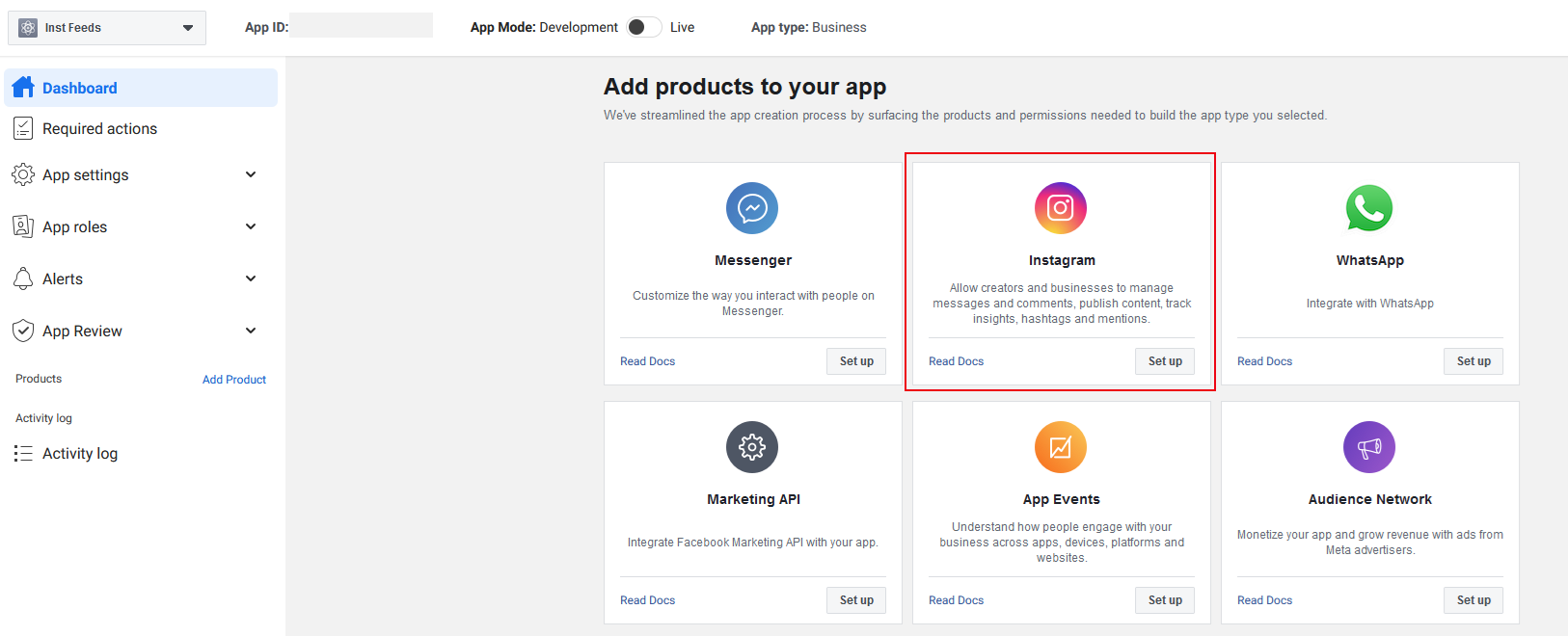Click the App Events card title
Image resolution: width=1568 pixels, height=636 pixels.
1061,499
